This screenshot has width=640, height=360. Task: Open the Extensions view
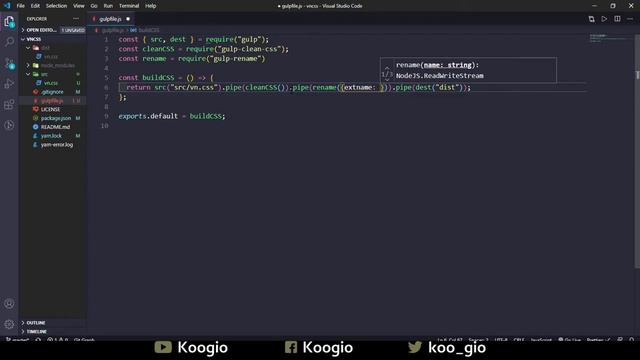pyautogui.click(x=9, y=104)
